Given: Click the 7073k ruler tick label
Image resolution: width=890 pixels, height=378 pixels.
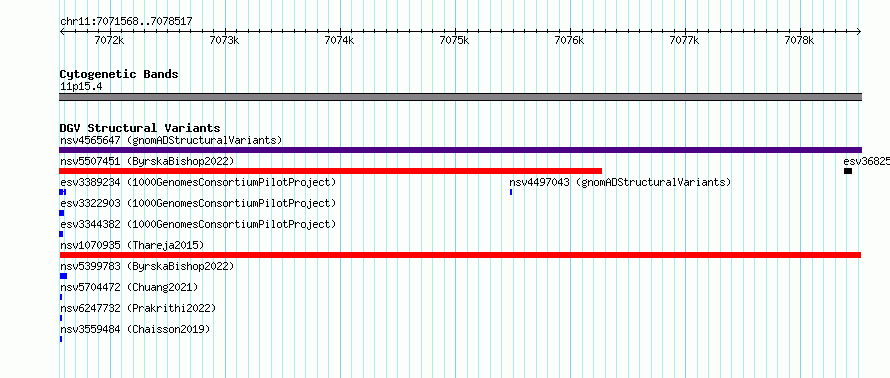Looking at the screenshot, I should click(x=224, y=41).
